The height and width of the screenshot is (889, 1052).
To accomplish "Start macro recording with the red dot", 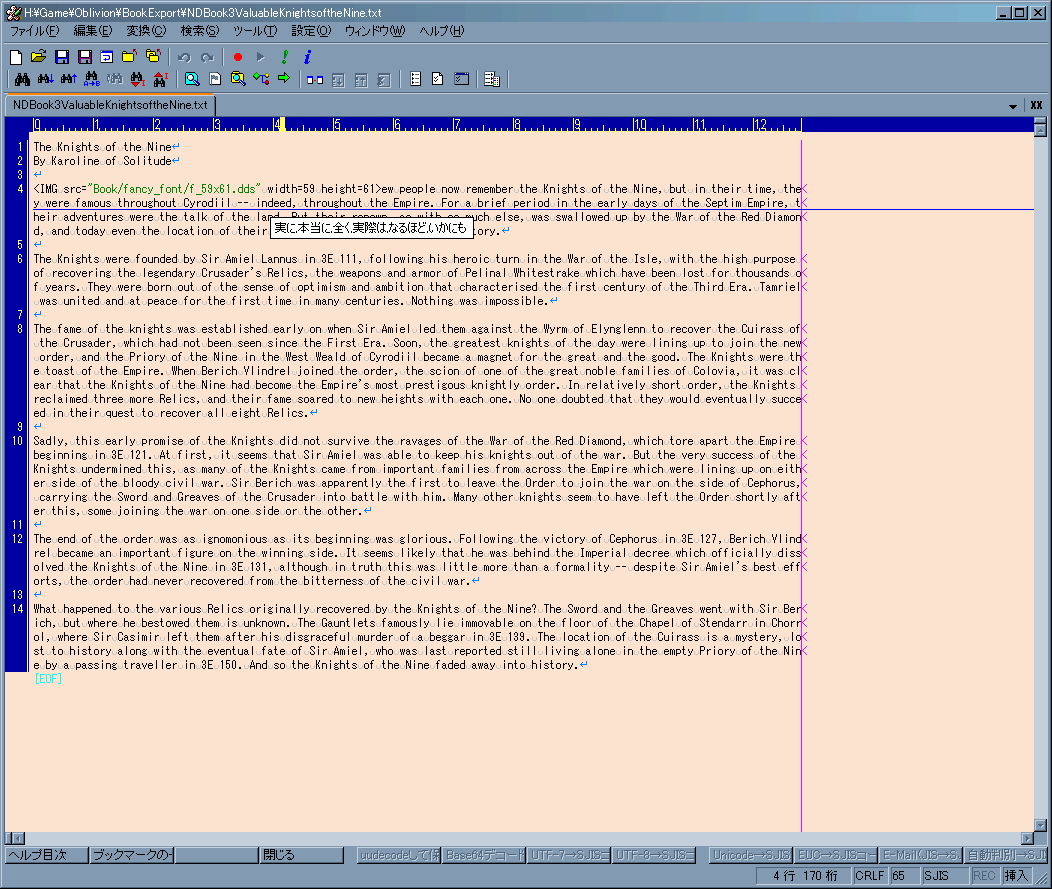I will pyautogui.click(x=238, y=58).
